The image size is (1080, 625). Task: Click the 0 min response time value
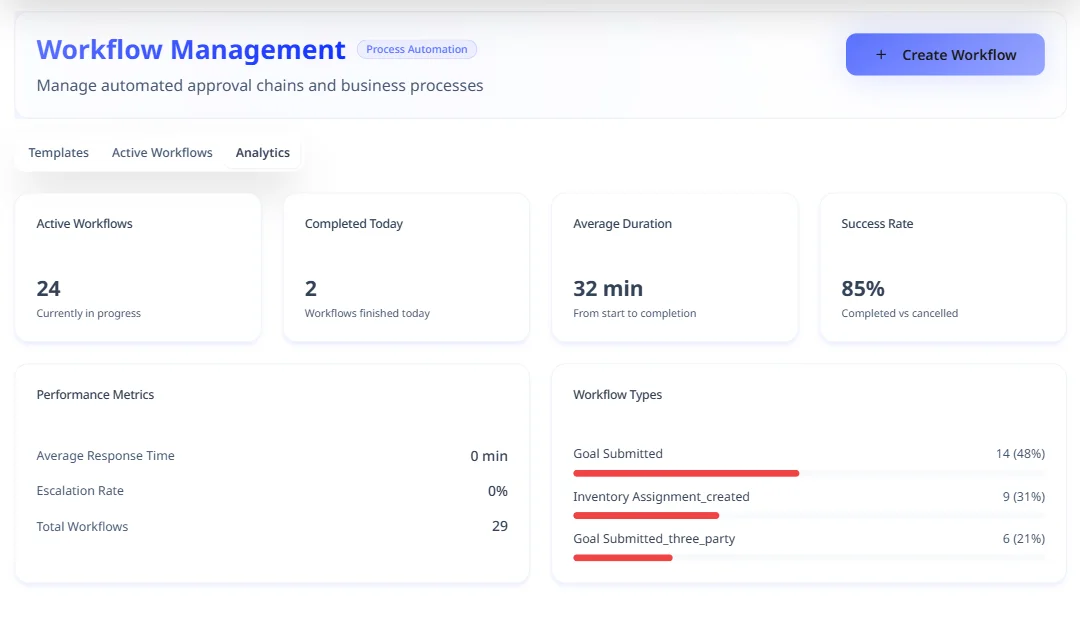pos(489,455)
